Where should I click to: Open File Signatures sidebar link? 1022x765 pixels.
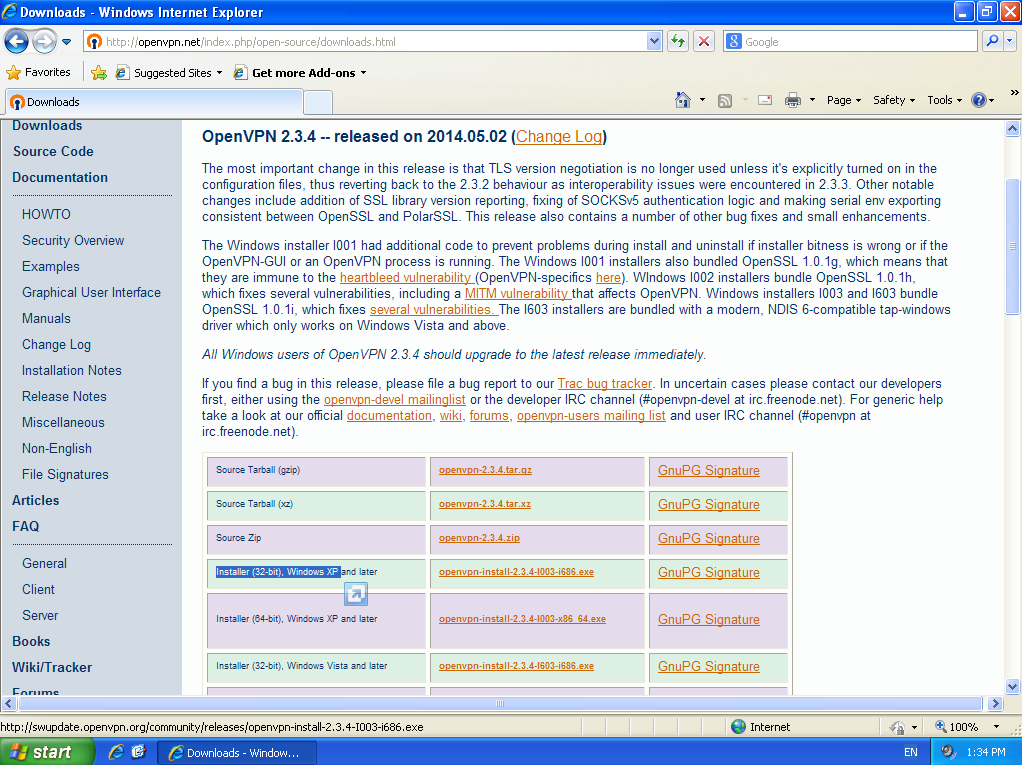[65, 474]
